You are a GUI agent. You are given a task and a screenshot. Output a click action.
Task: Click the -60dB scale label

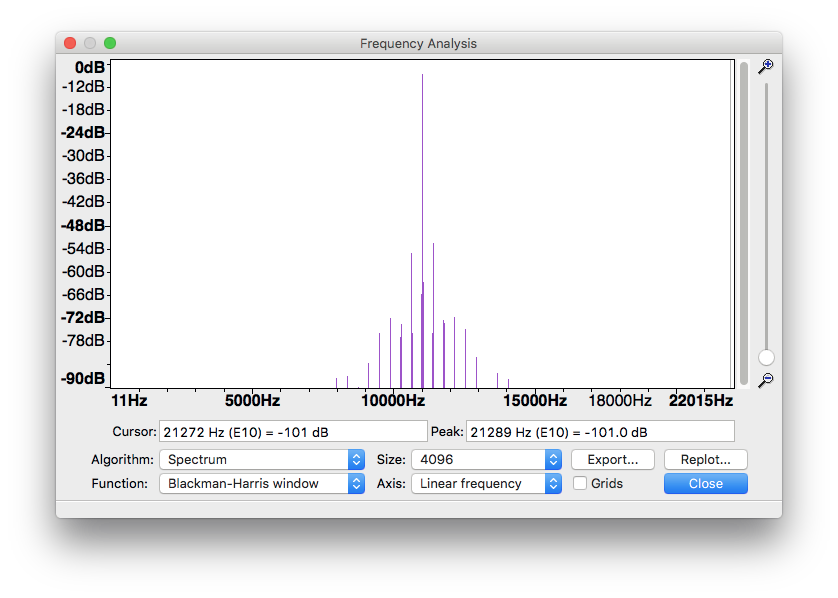[x=83, y=272]
